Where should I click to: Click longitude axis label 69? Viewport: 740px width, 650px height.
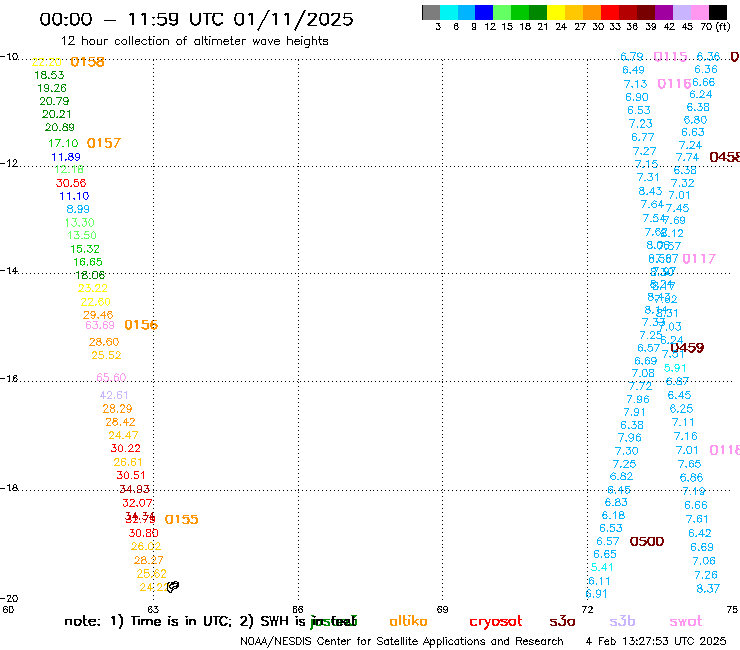click(442, 609)
